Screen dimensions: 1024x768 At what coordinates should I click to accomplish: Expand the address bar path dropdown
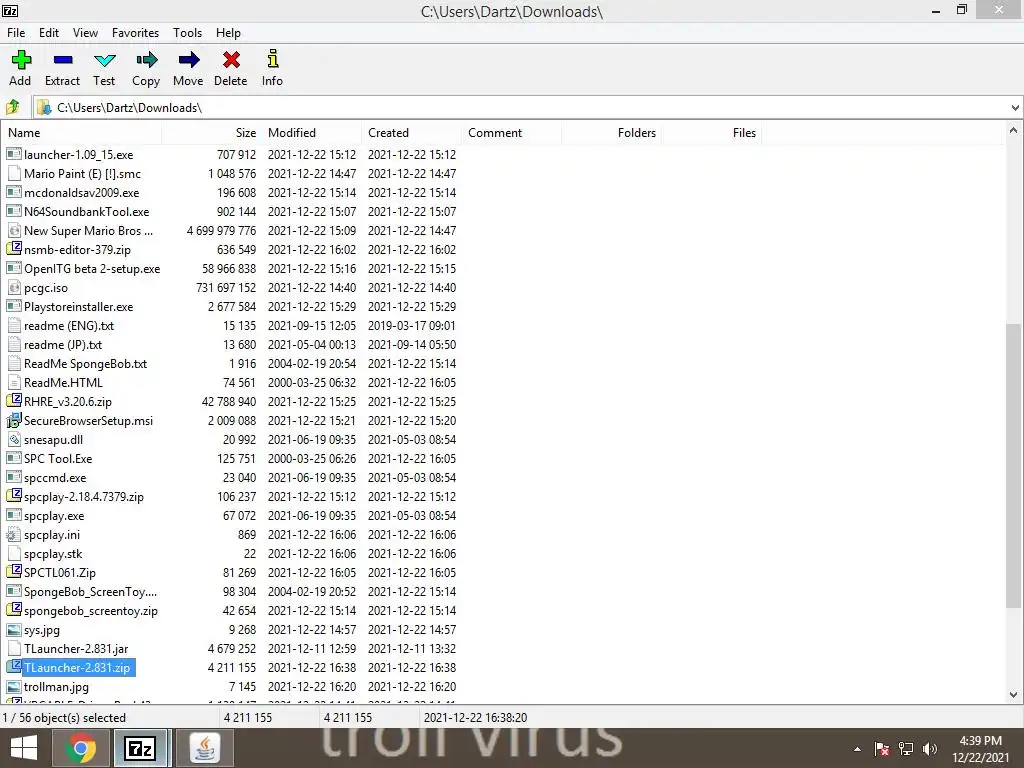[x=1015, y=108]
